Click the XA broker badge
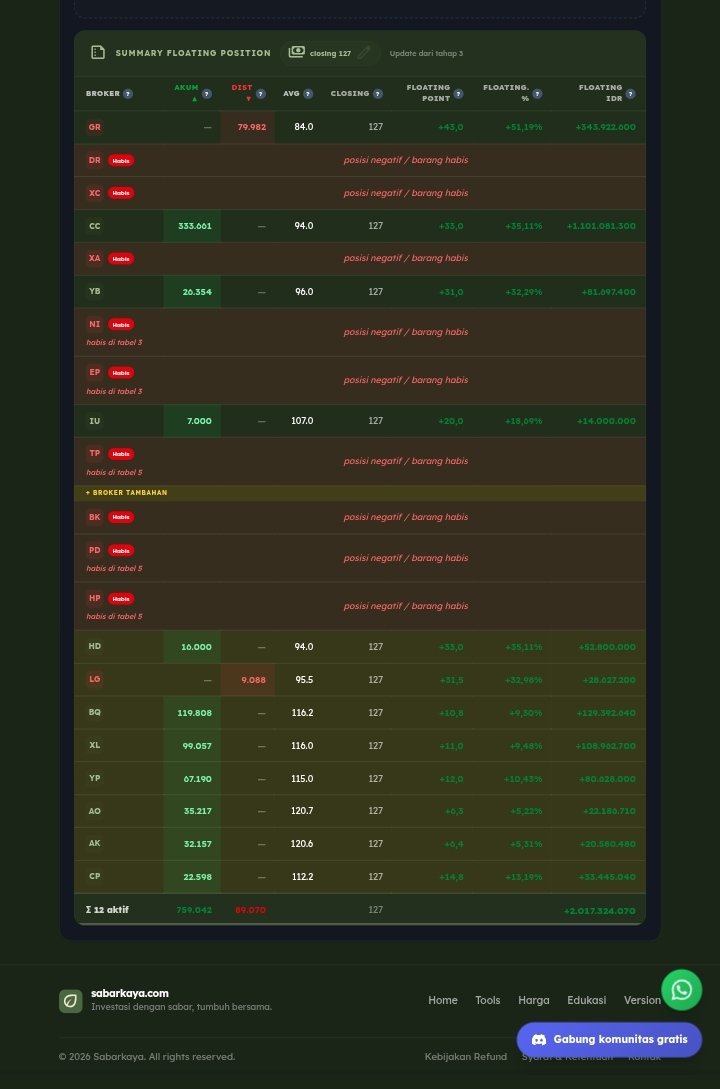The image size is (720, 1089). tap(94, 258)
